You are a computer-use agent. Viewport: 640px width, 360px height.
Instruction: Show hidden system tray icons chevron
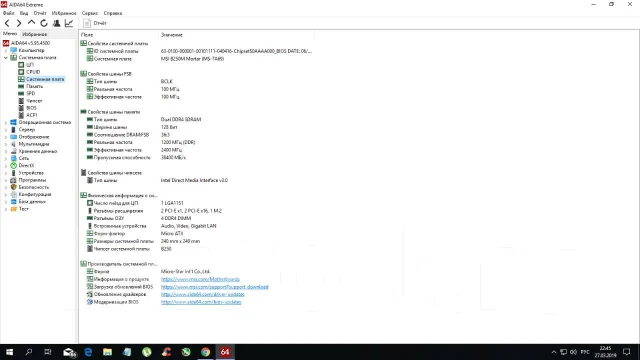(554, 352)
